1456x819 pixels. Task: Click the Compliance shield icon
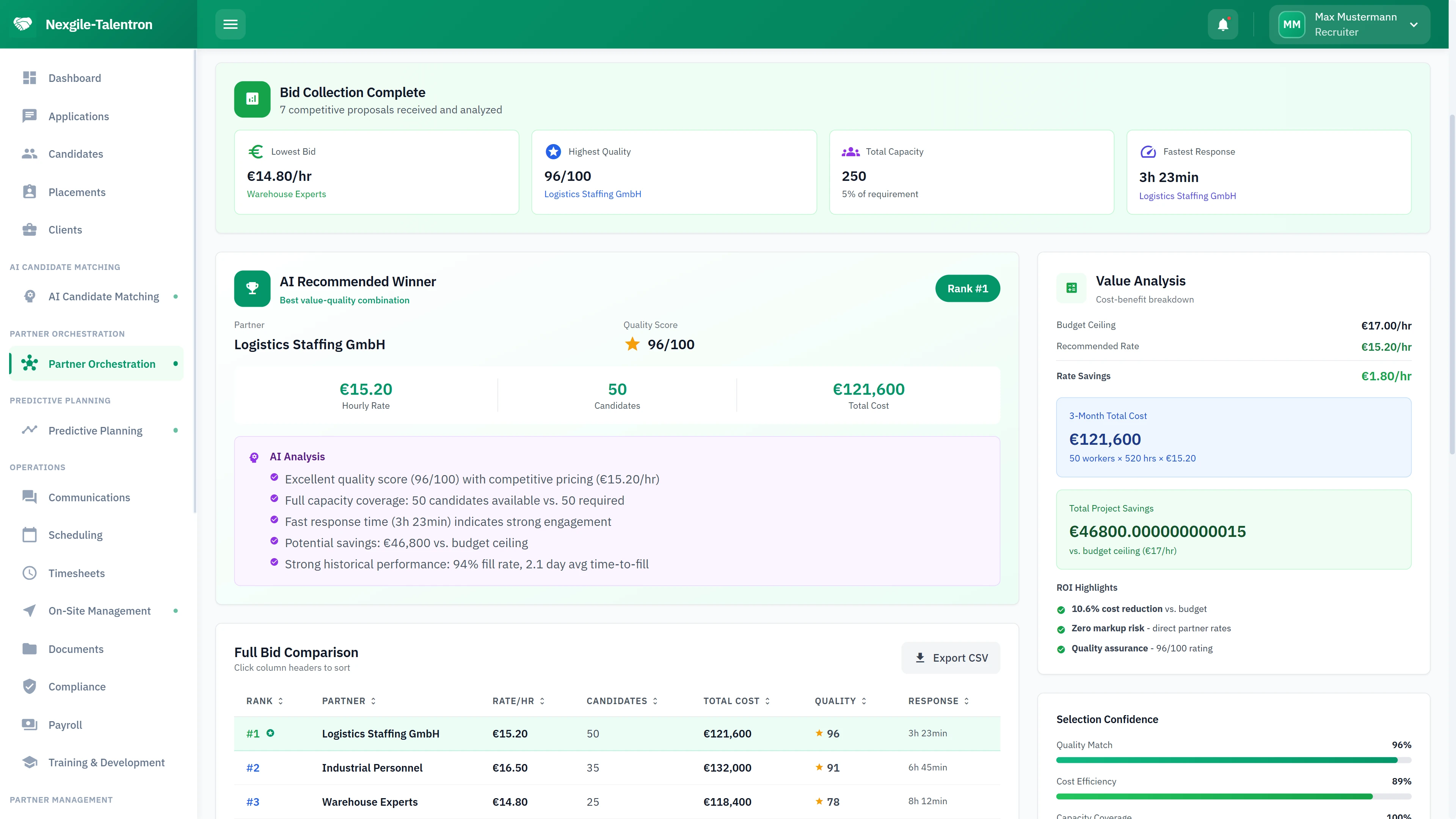[30, 686]
